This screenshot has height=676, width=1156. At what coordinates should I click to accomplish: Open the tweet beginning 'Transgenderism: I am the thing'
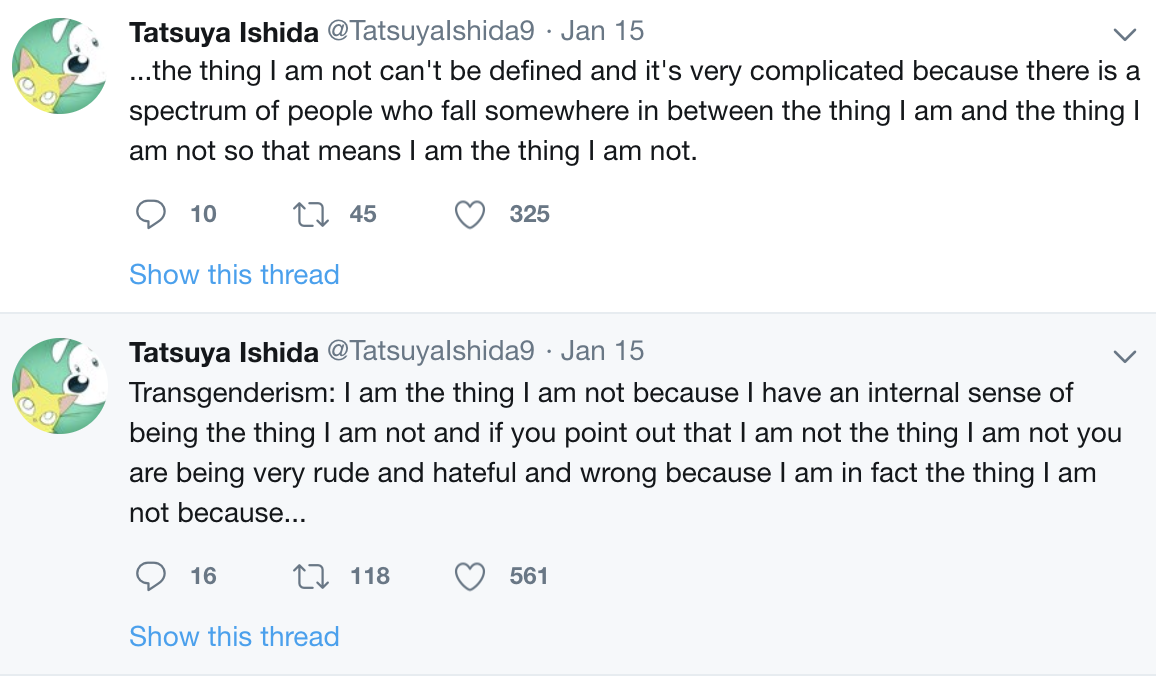(x=625, y=453)
